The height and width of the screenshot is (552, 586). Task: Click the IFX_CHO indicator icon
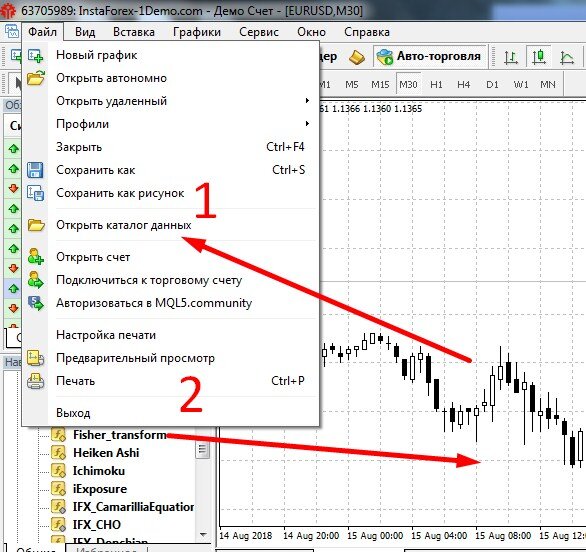pyautogui.click(x=58, y=524)
